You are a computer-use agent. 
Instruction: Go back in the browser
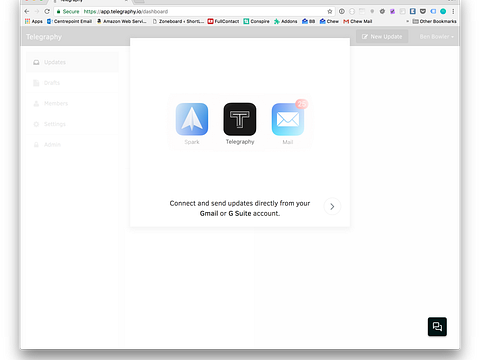pyautogui.click(x=27, y=11)
